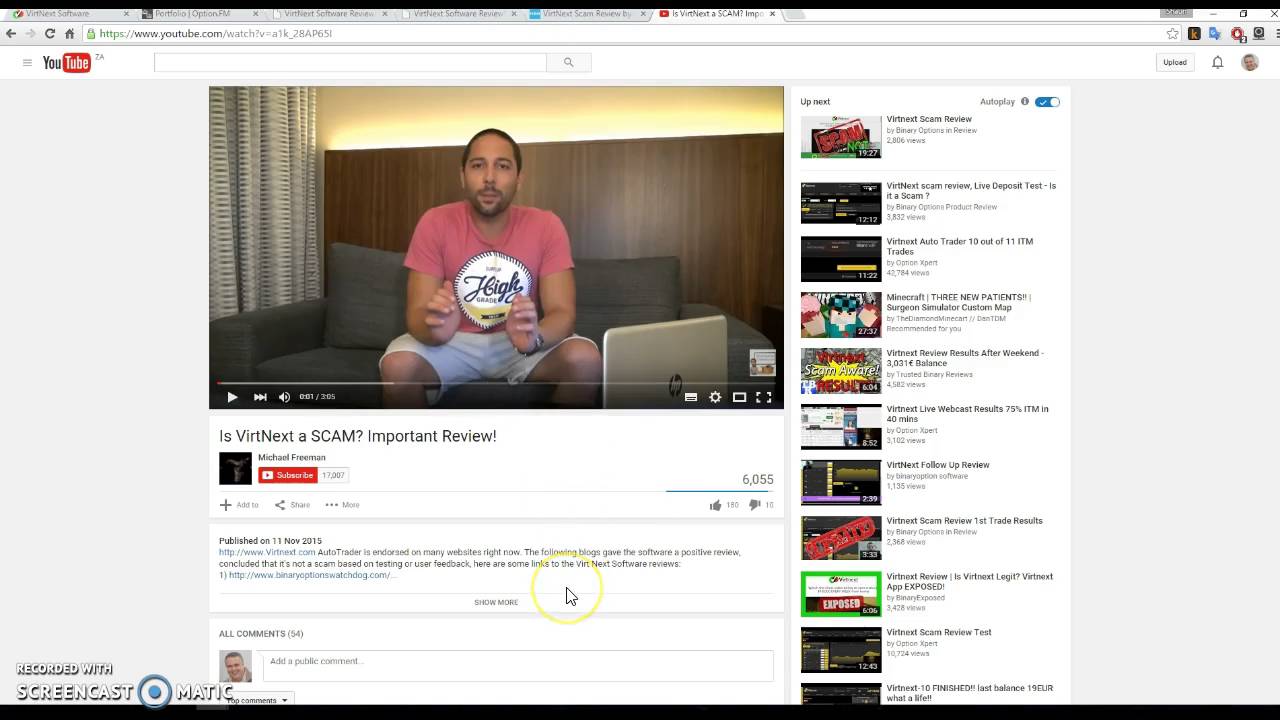
Task: Open the notifications bell
Action: [1217, 62]
